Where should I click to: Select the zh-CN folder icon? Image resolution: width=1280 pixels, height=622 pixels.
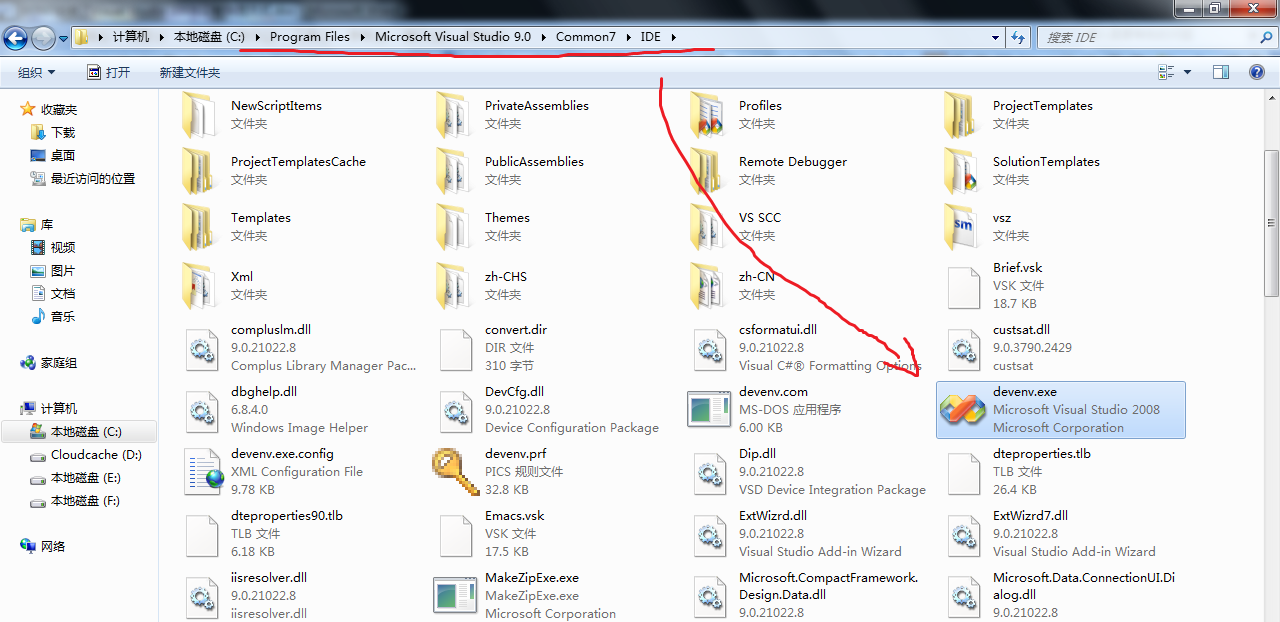[x=709, y=285]
